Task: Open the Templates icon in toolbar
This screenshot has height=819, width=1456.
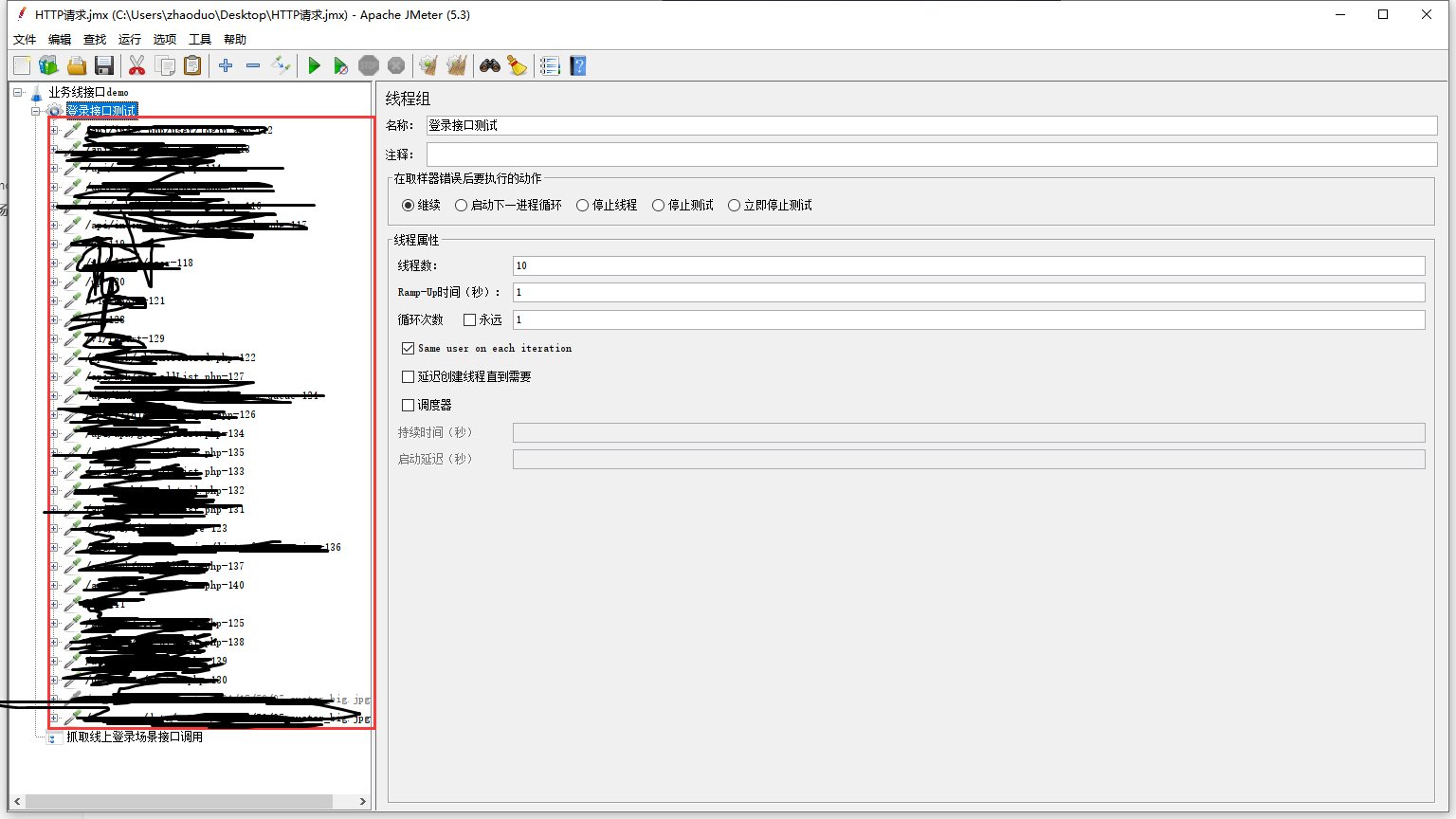Action: 48,65
